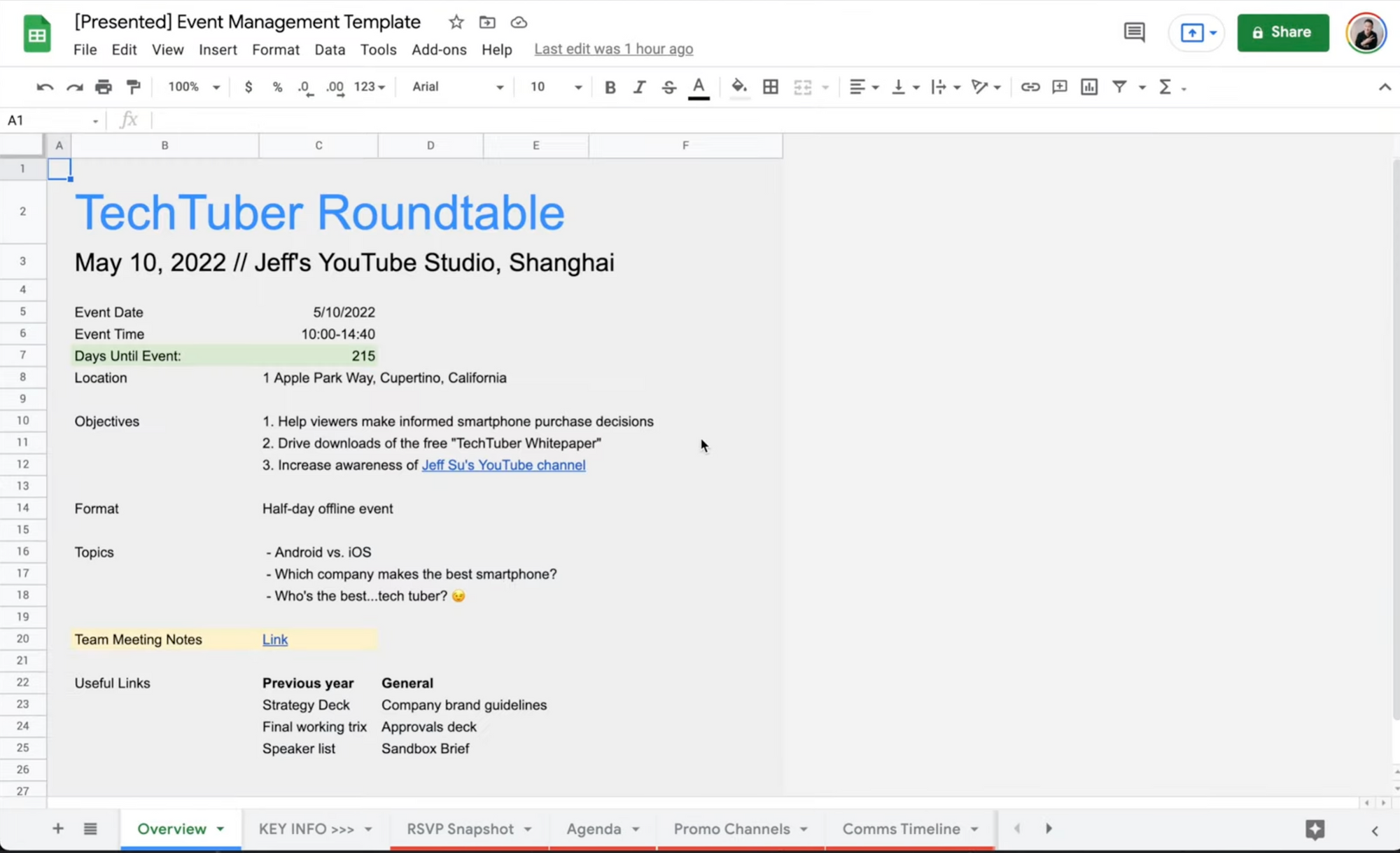Click the Merge cells icon

[x=803, y=87]
